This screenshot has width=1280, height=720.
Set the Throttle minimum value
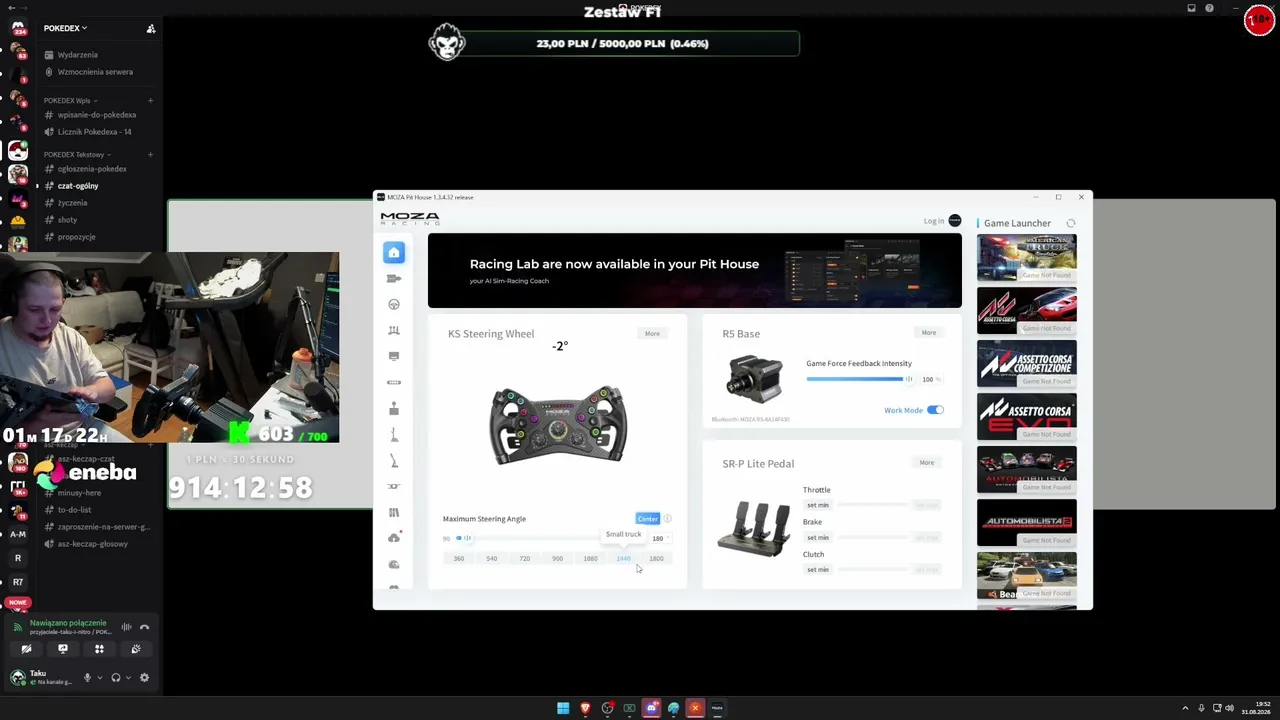click(x=818, y=505)
